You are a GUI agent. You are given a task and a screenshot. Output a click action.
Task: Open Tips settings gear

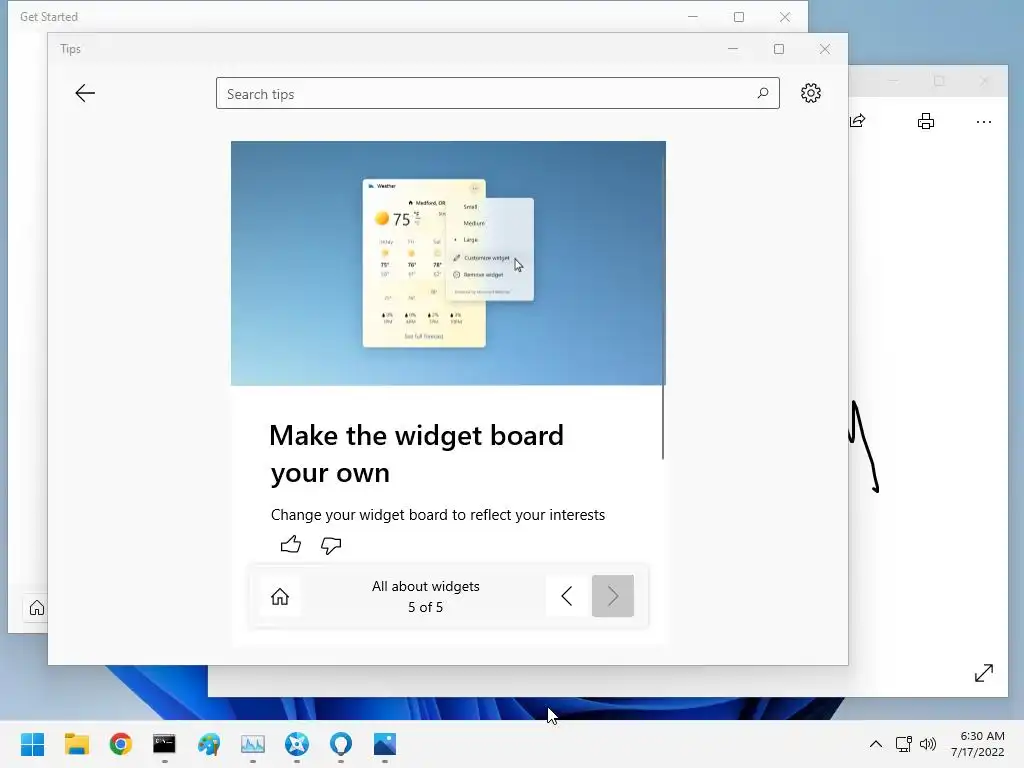click(x=810, y=93)
